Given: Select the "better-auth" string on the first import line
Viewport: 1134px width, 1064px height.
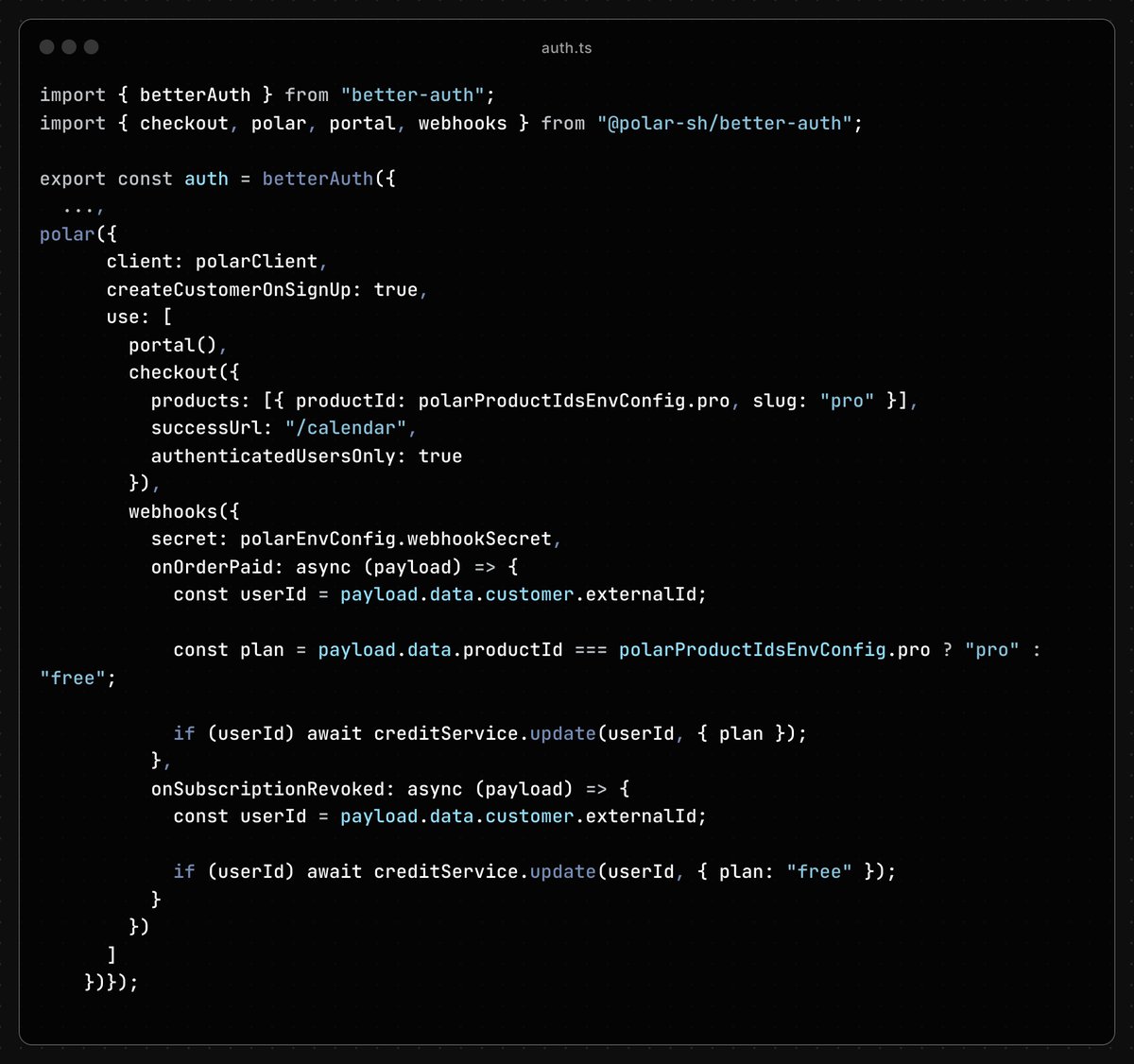Looking at the screenshot, I should click(412, 95).
